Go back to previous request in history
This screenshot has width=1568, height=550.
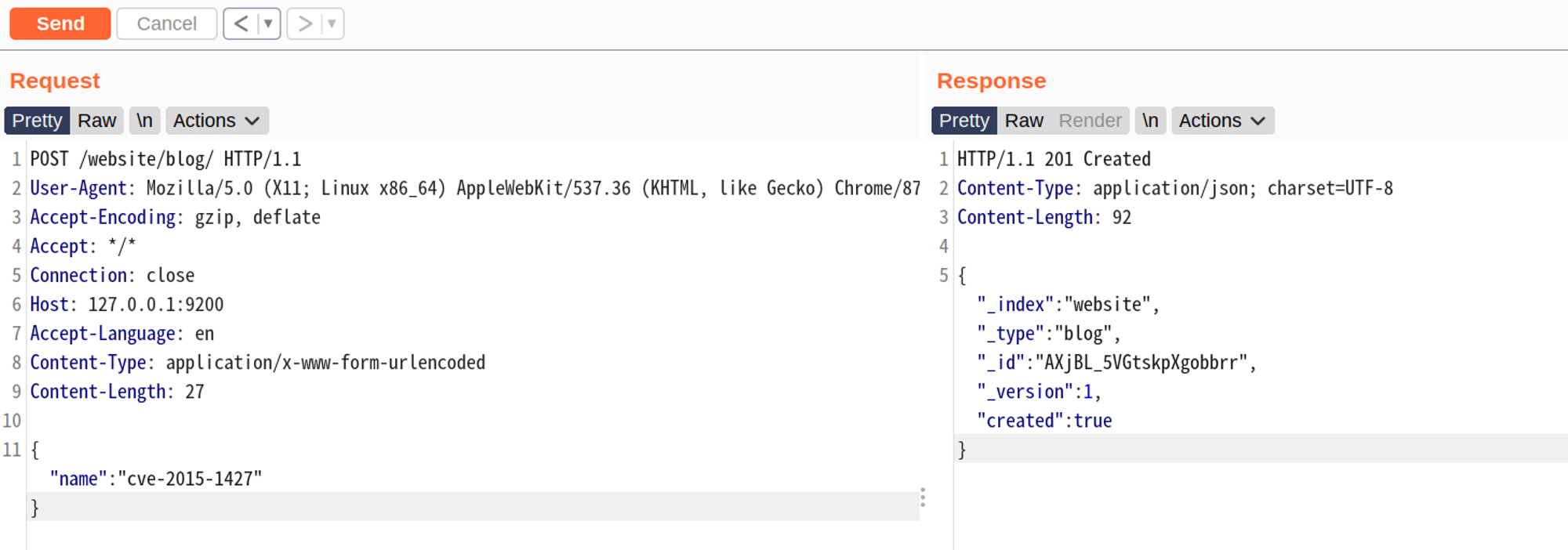(241, 24)
